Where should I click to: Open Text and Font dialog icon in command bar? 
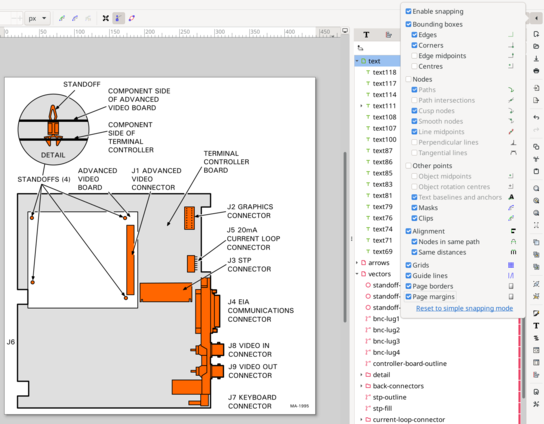(536, 325)
